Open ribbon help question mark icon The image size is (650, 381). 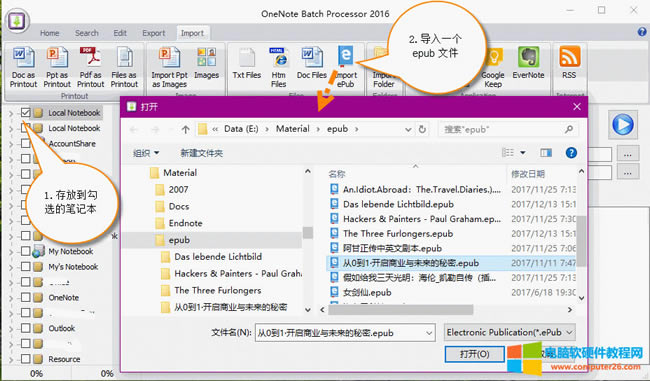(x=642, y=32)
